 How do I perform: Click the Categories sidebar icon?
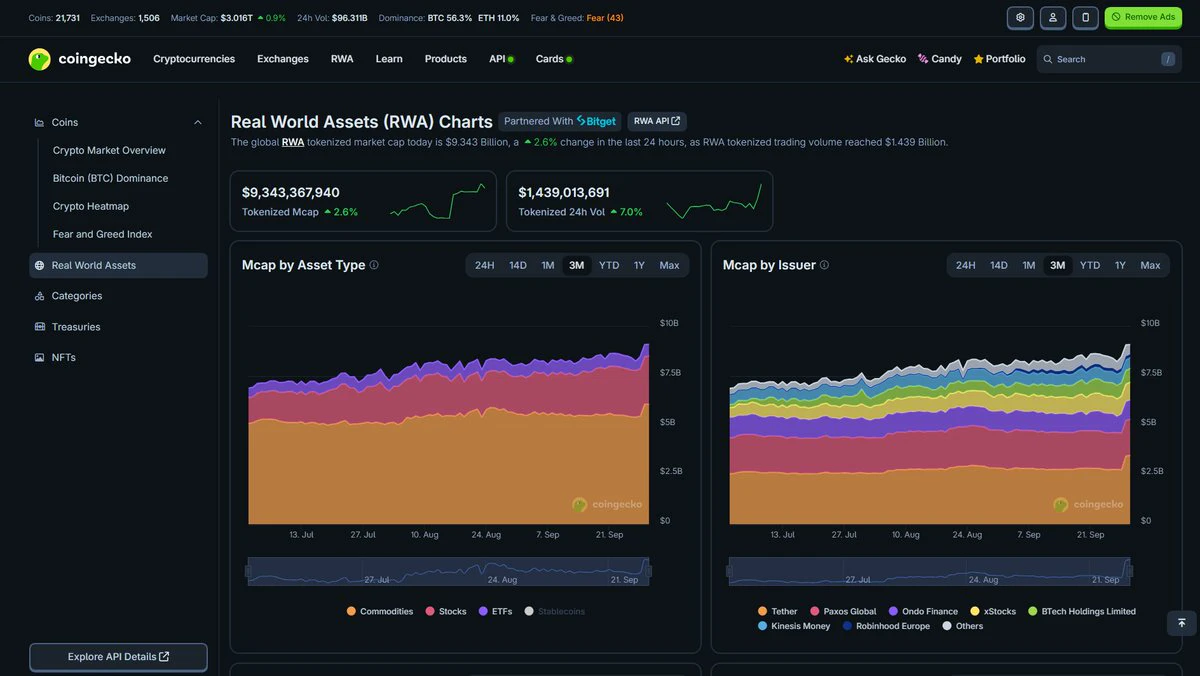click(x=39, y=296)
